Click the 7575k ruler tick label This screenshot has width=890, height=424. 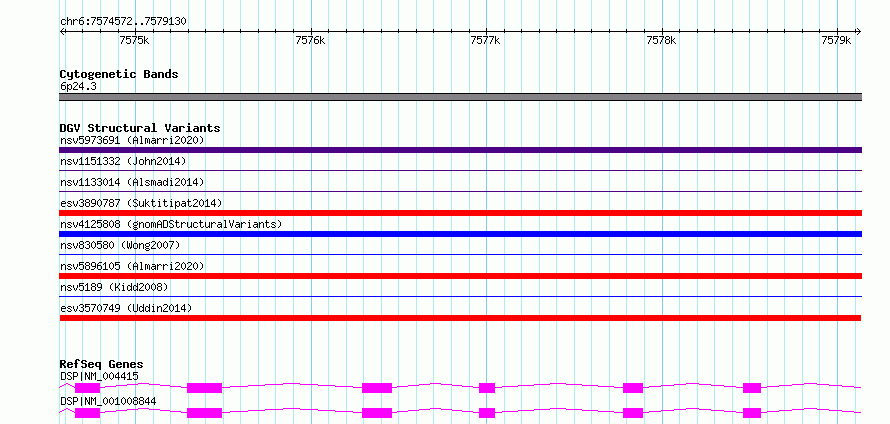click(134, 40)
